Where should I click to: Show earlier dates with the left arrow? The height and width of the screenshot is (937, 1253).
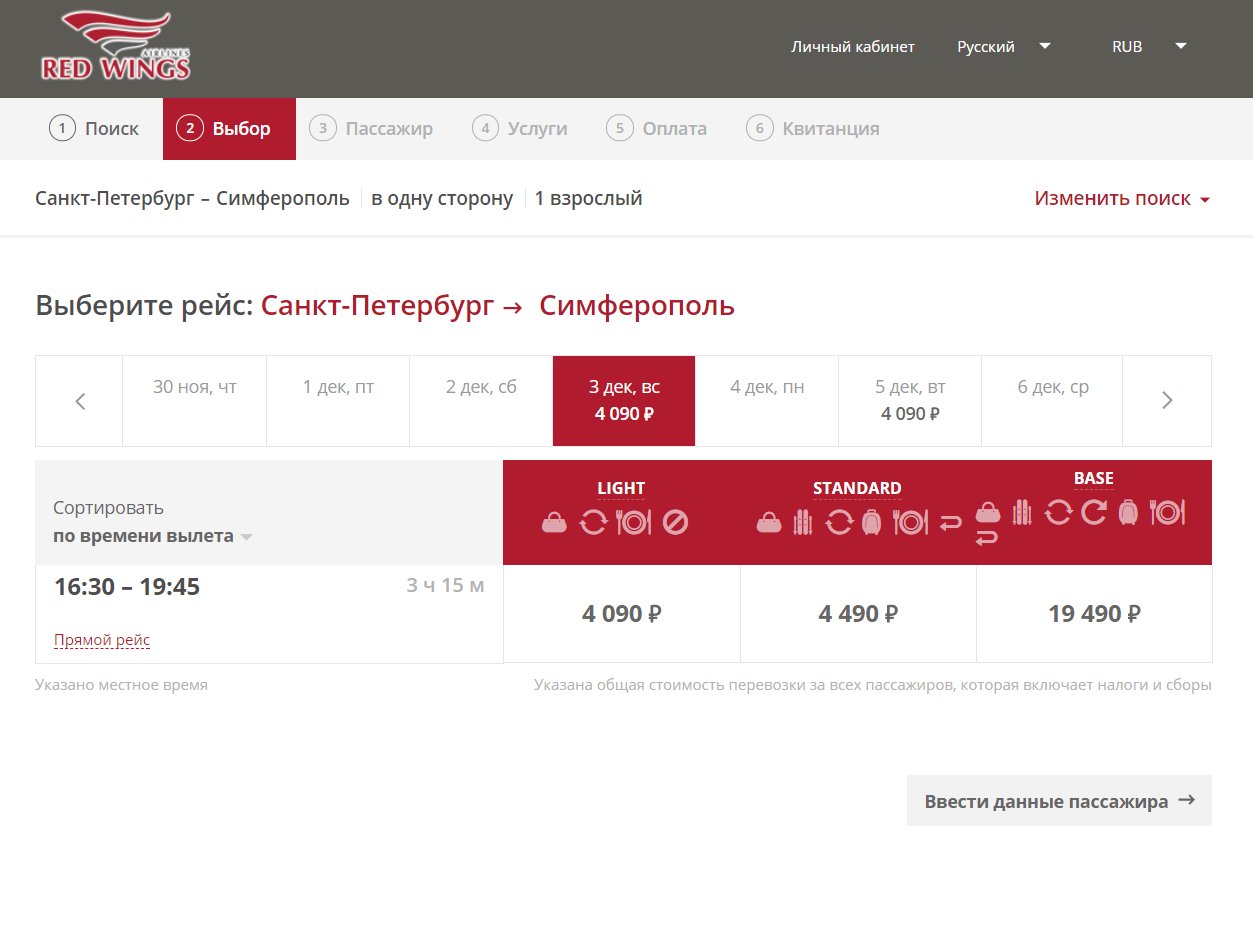[x=80, y=401]
